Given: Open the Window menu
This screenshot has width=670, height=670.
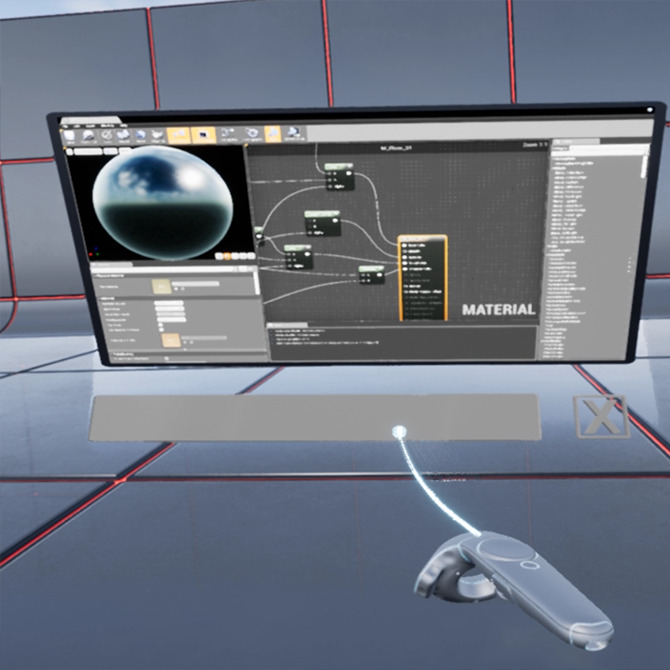Looking at the screenshot, I should [107, 126].
